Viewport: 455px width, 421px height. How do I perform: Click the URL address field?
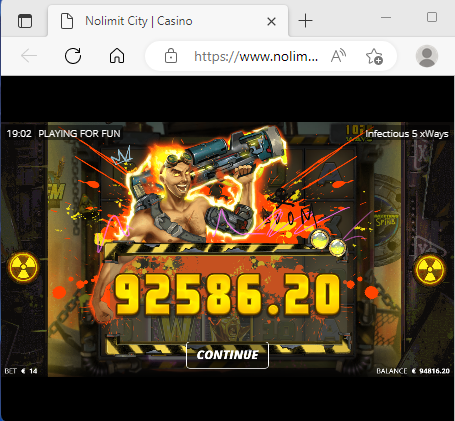click(256, 56)
